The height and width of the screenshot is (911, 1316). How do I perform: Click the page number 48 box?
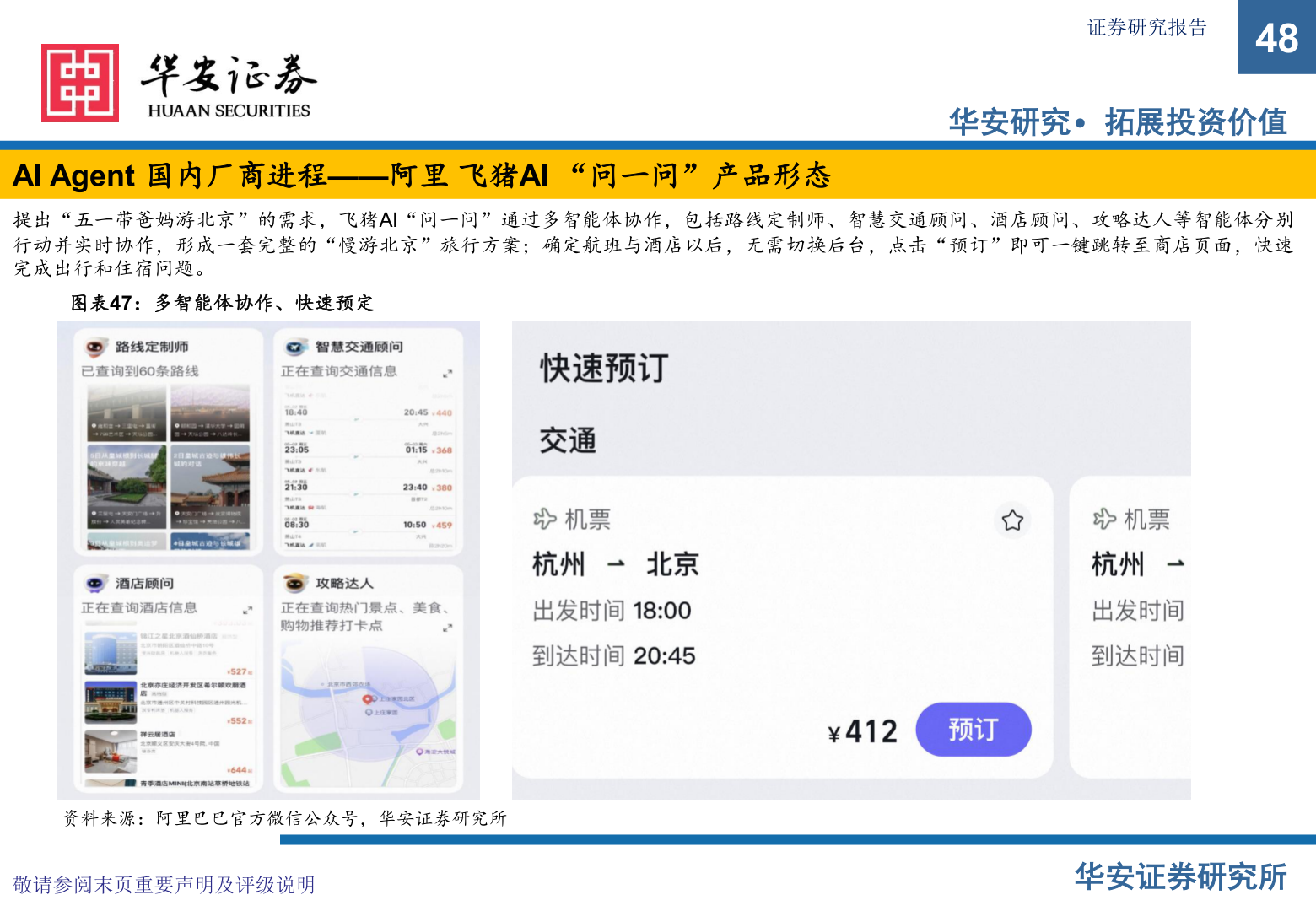(x=1277, y=37)
